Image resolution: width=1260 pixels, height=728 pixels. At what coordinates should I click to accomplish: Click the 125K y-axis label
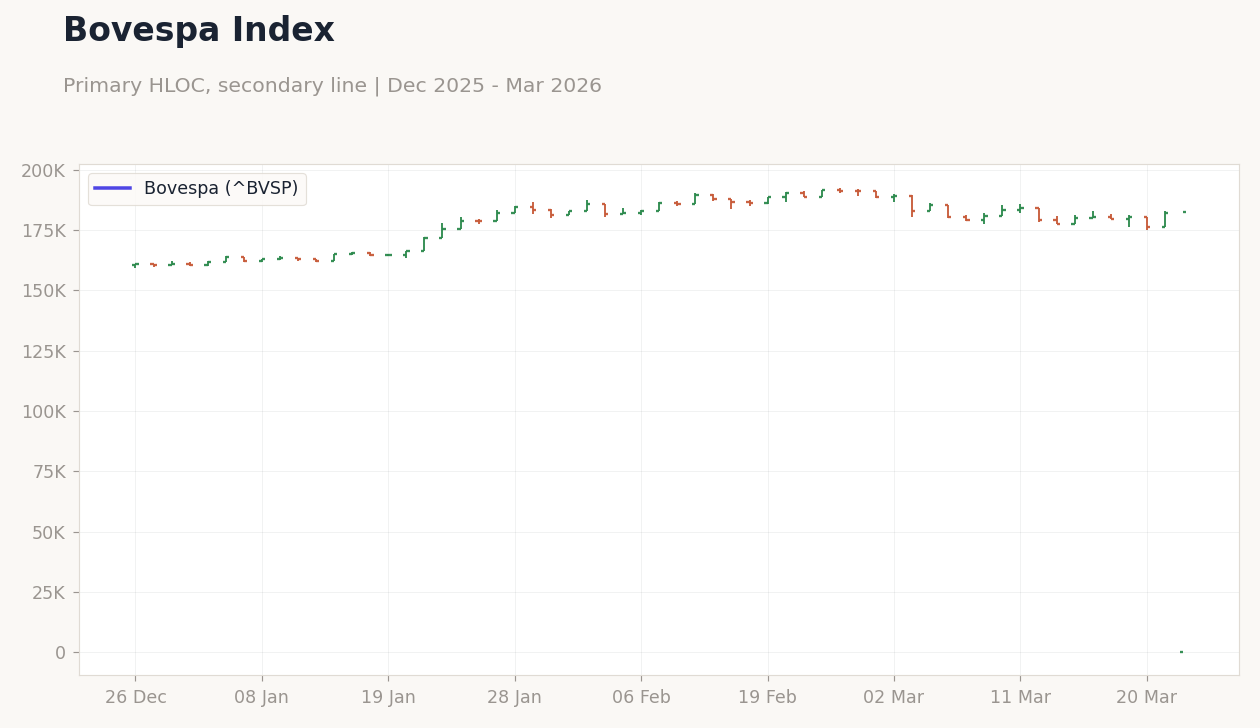[x=43, y=352]
